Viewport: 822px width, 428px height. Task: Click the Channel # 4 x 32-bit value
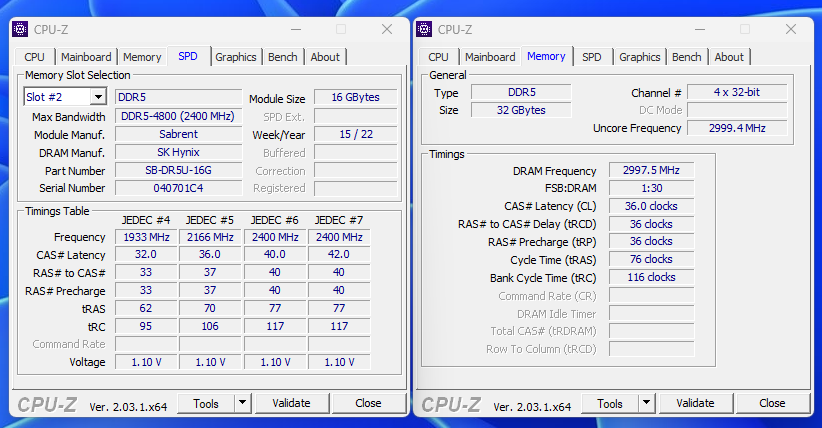(x=737, y=92)
